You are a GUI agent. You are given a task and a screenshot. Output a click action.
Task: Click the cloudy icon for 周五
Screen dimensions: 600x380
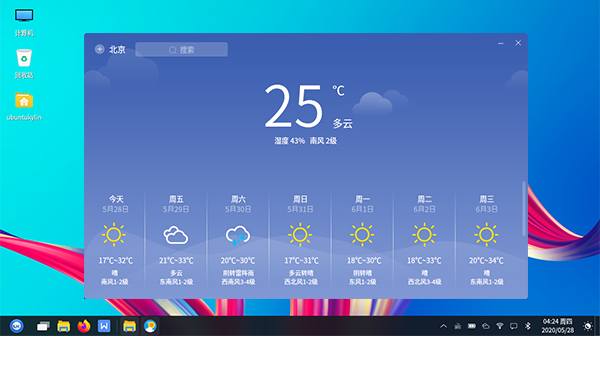click(x=176, y=235)
